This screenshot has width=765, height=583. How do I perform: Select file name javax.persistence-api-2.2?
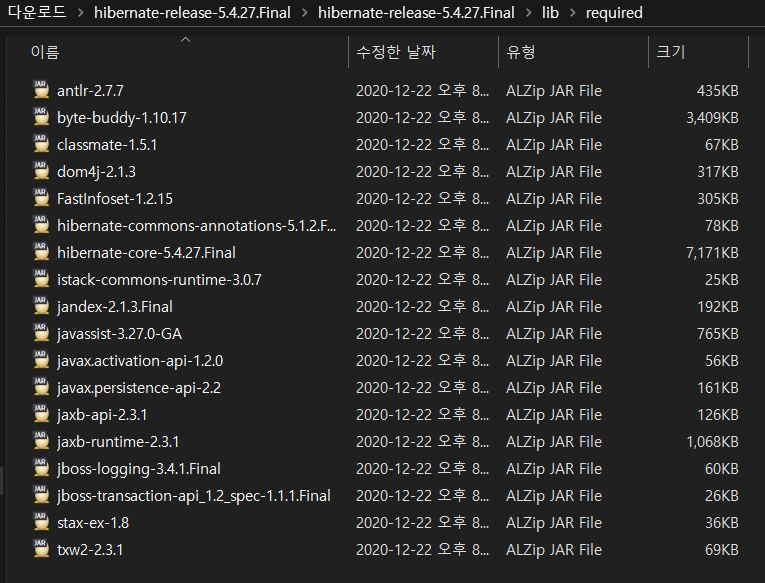139,388
